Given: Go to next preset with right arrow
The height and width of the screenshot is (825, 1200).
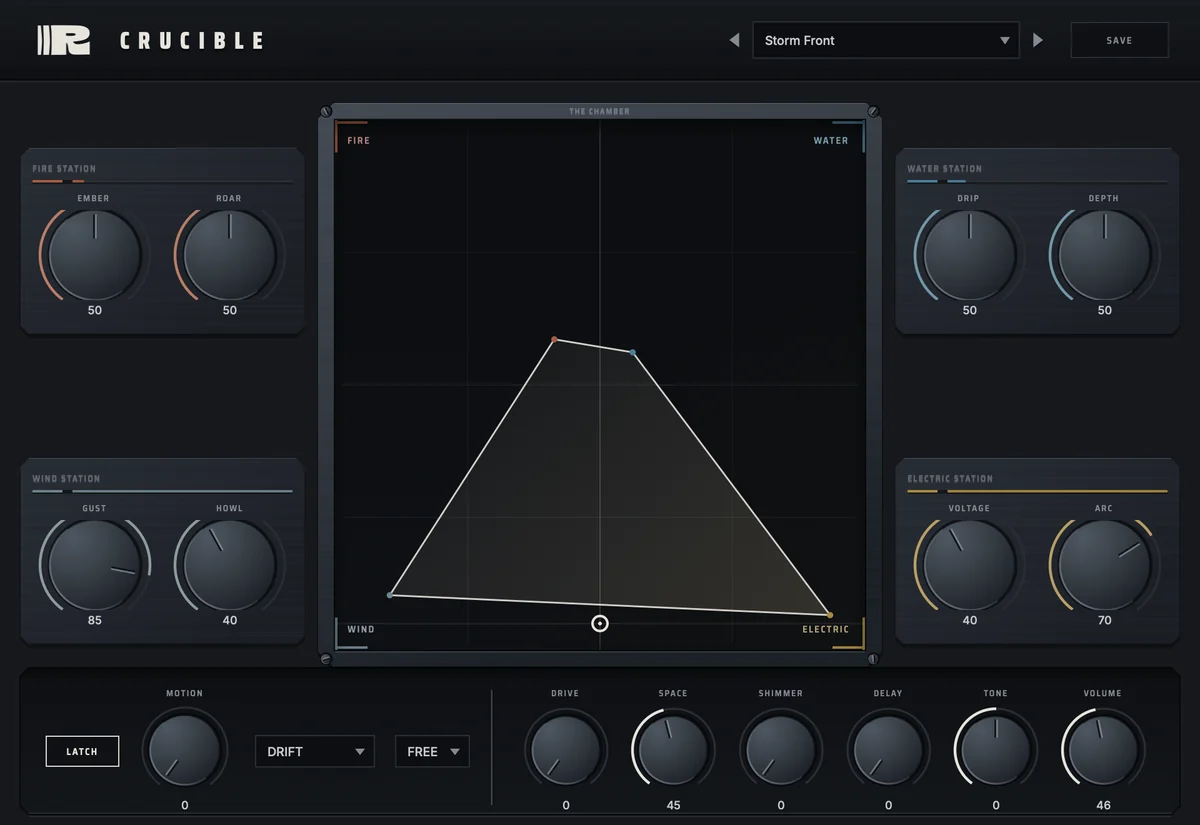Looking at the screenshot, I should pyautogui.click(x=1038, y=40).
